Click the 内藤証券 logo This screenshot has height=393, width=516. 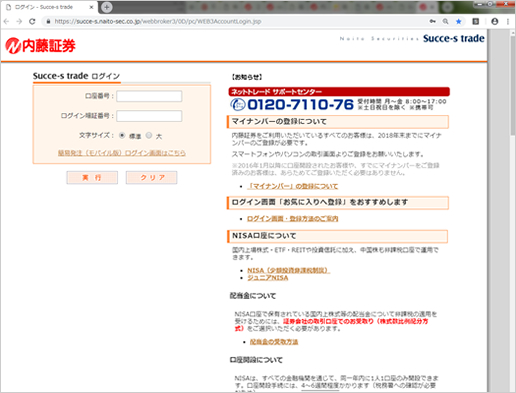pyautogui.click(x=40, y=46)
